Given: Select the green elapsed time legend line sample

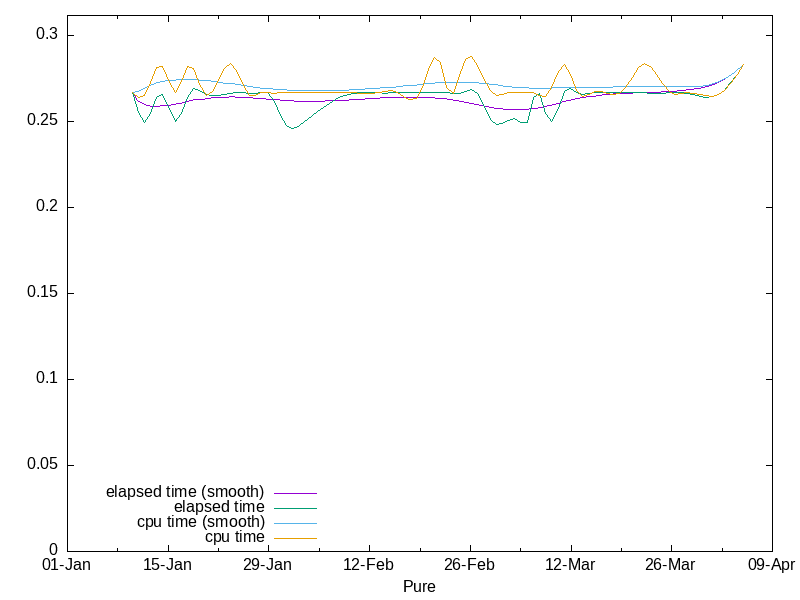Looking at the screenshot, I should pos(296,508).
